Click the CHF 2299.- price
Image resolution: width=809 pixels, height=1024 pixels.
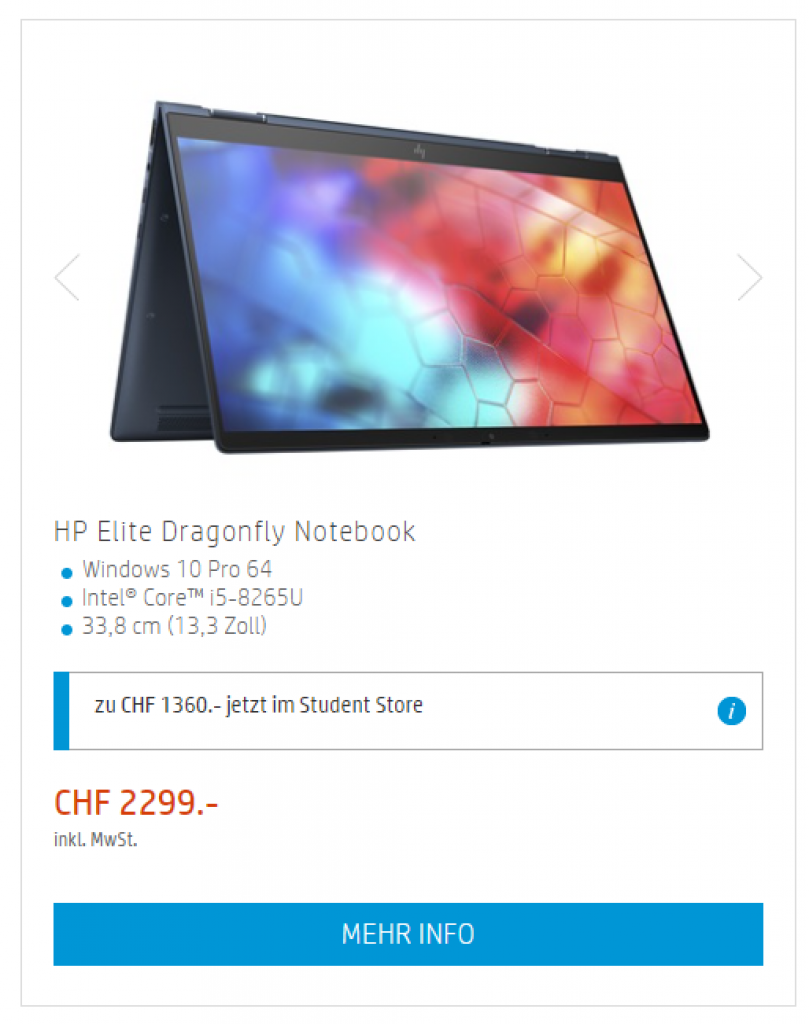tap(136, 803)
